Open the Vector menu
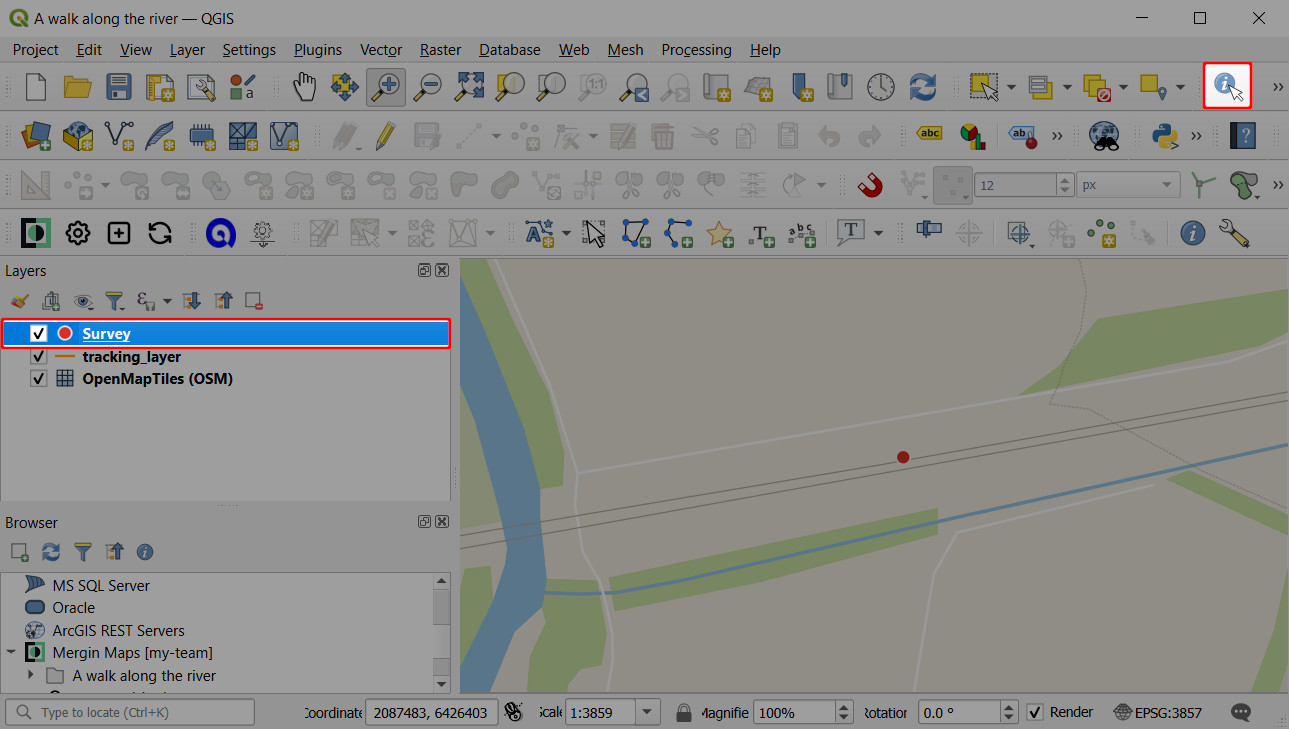The width and height of the screenshot is (1289, 729). coord(381,49)
